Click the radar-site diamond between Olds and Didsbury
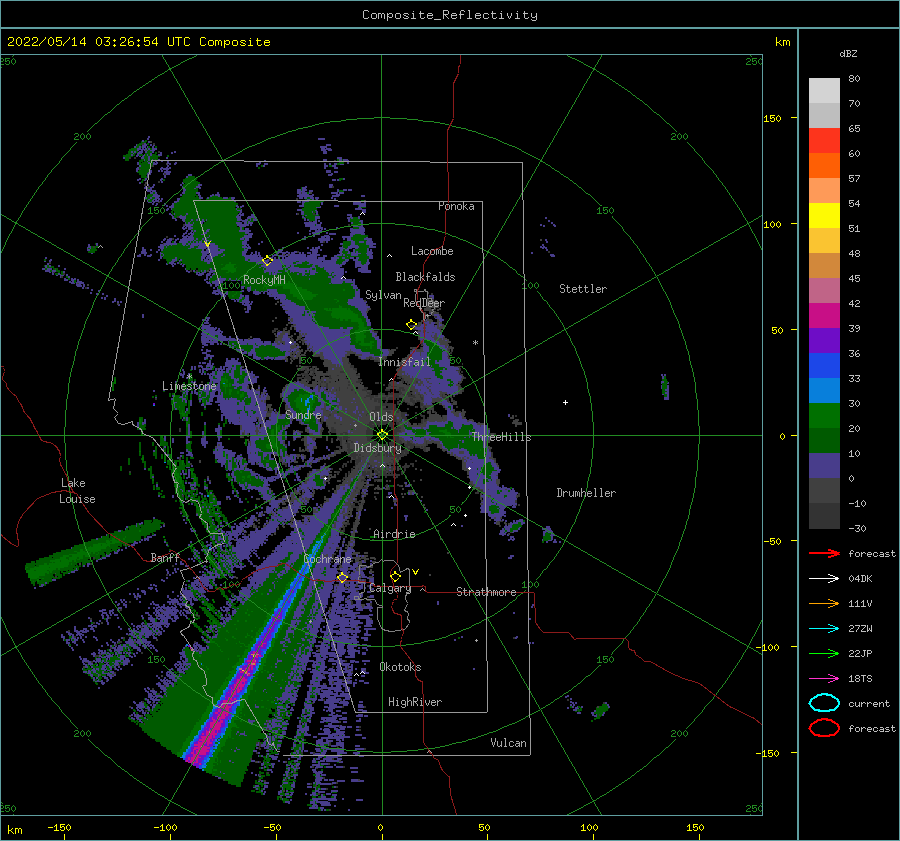 (382, 435)
